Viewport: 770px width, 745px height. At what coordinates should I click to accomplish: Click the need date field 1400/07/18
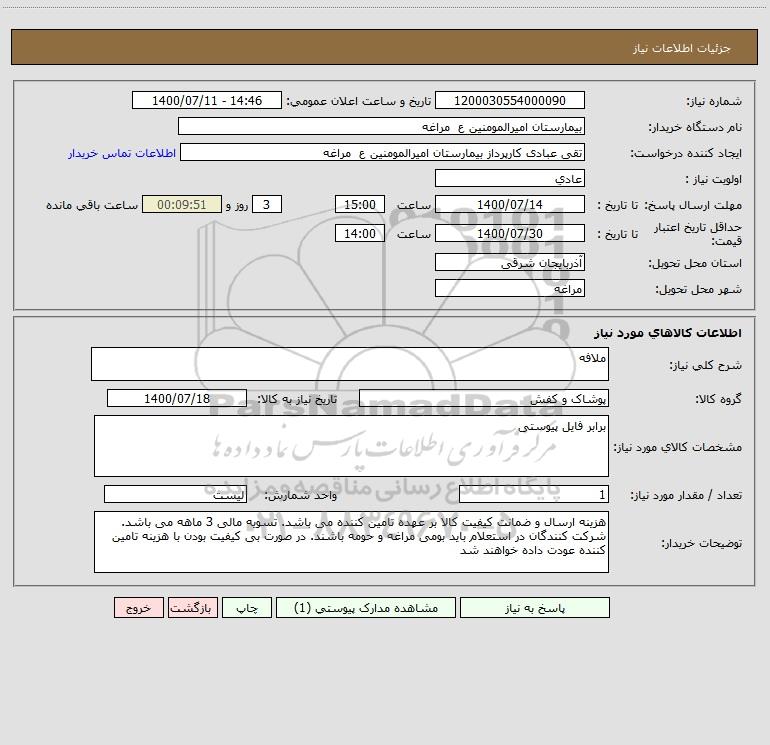[177, 398]
